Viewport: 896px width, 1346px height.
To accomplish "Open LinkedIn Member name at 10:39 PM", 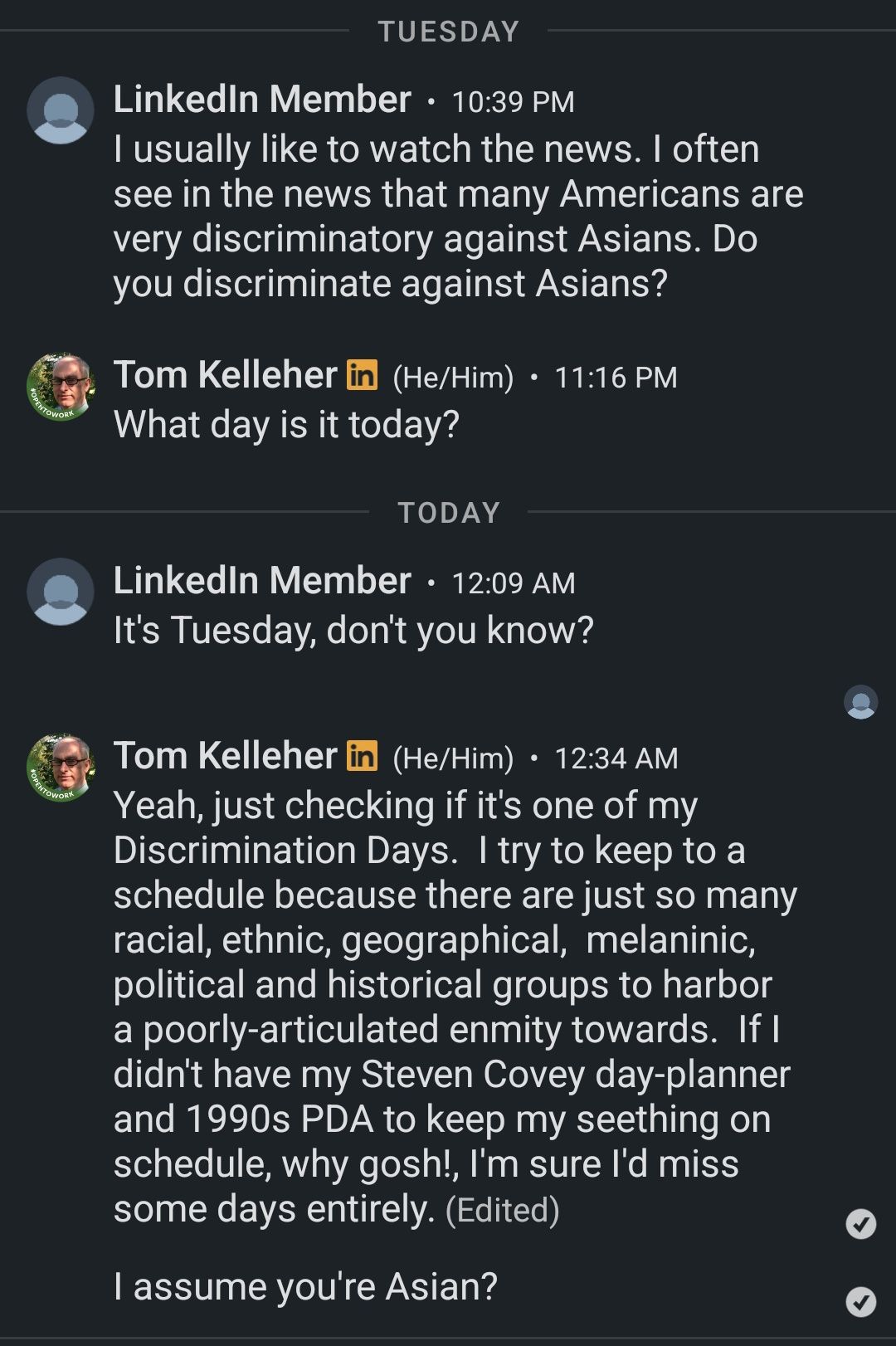I will click(x=262, y=100).
